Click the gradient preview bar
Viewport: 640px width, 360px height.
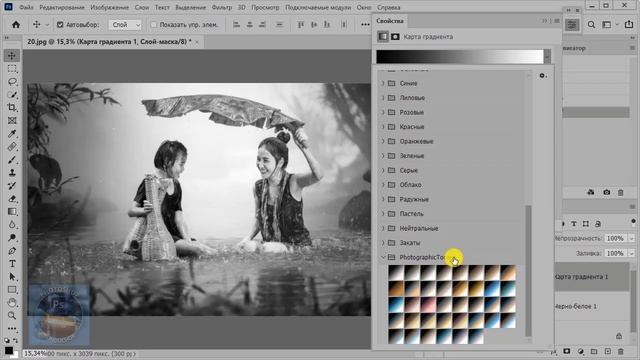click(x=460, y=57)
